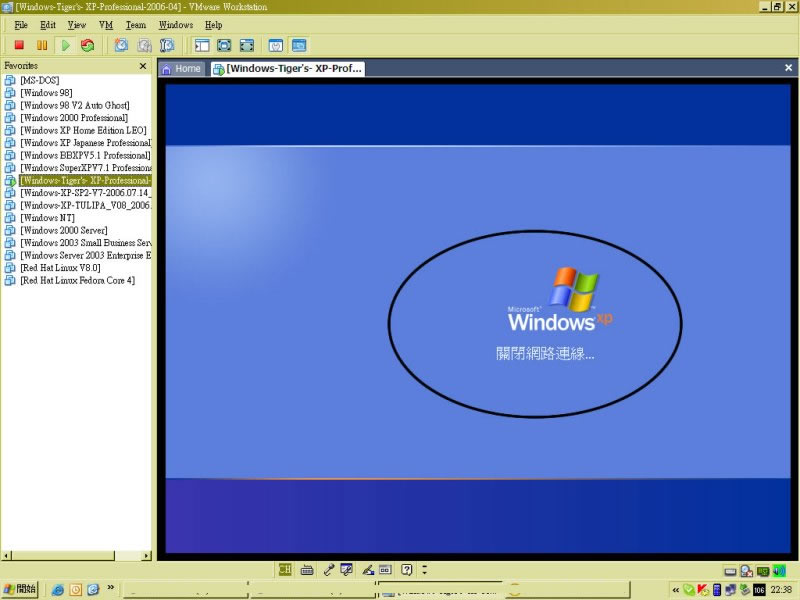
Task: Select the Windows-Tiger's XP-Prof tab
Action: tap(288, 69)
